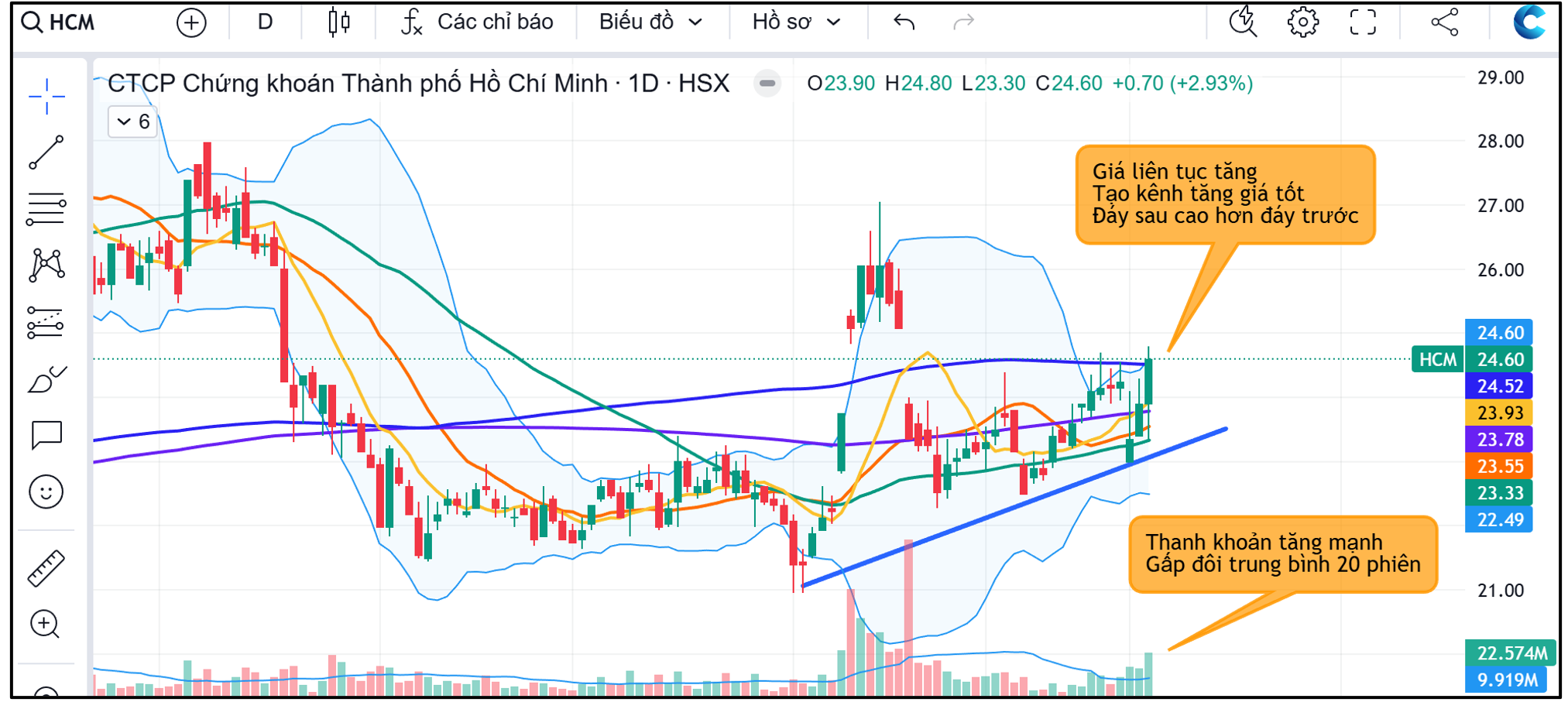
Task: Open the Fibonacci retracement tools
Action: click(46, 209)
